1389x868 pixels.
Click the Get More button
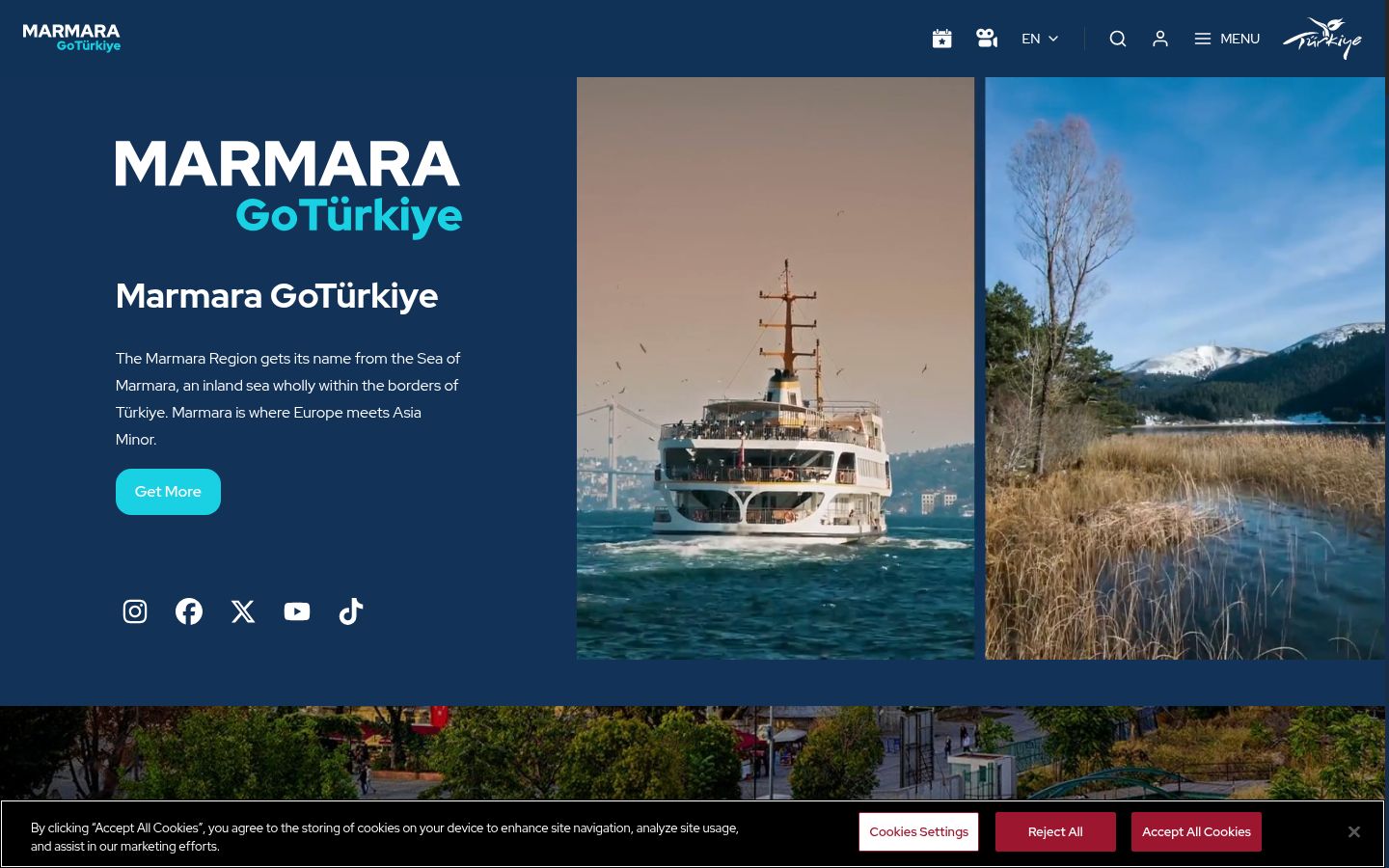click(x=168, y=492)
